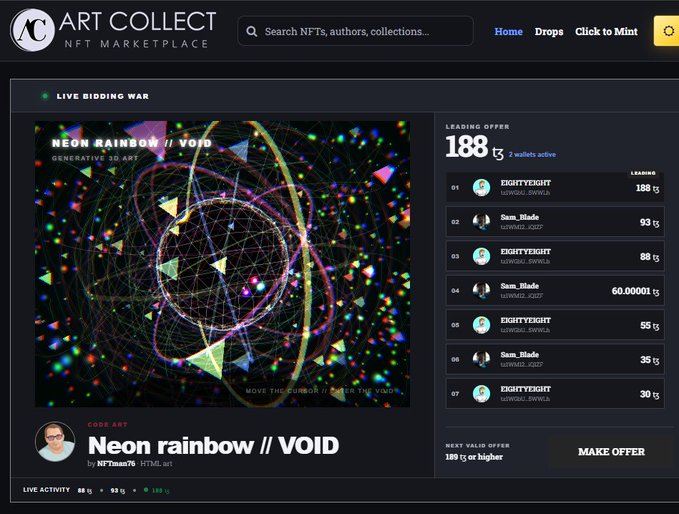Click the 188 tez amount in row 01
Viewport: 679px width, 514px height.
point(647,188)
